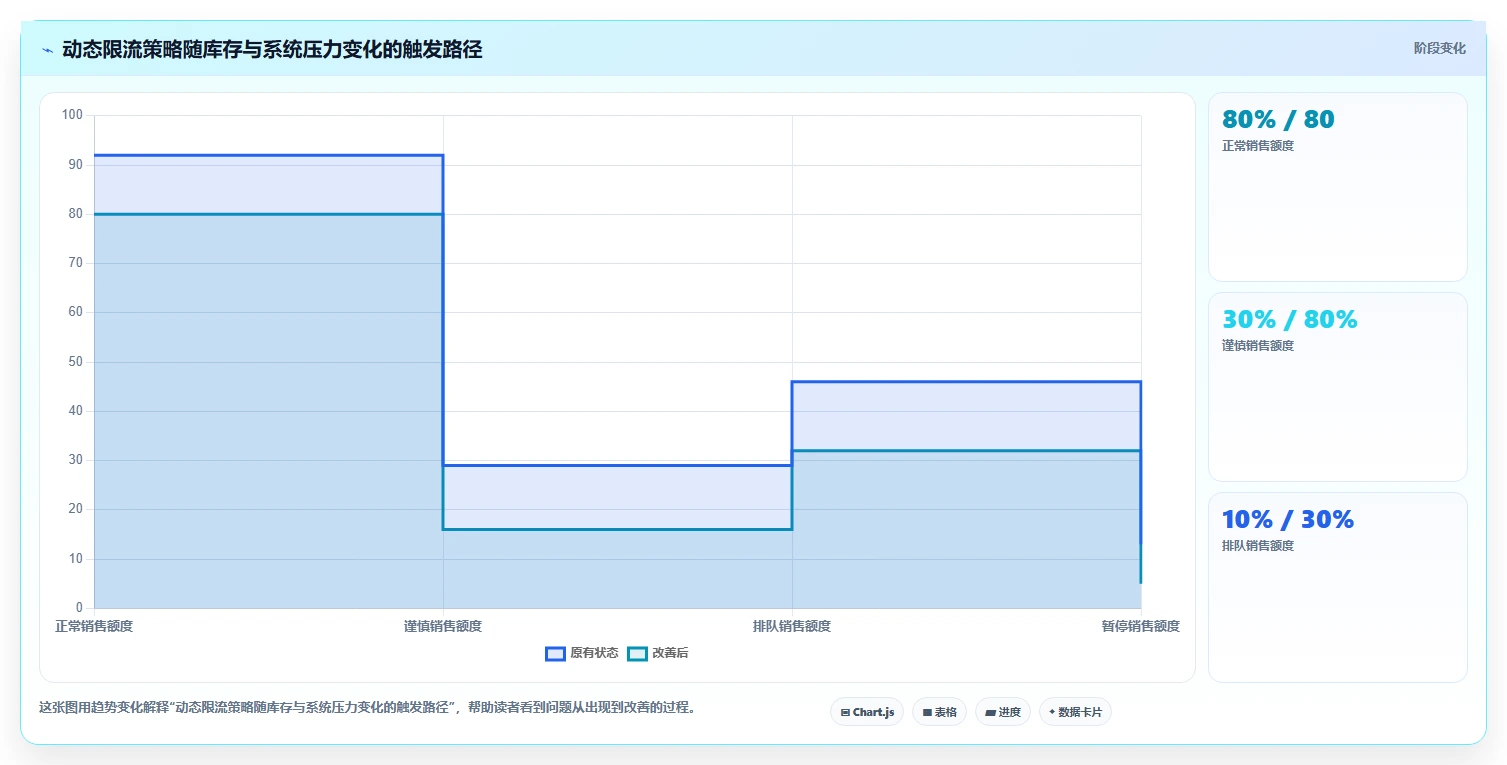
Task: Click the Chart.js tag pill
Action: coord(867,712)
